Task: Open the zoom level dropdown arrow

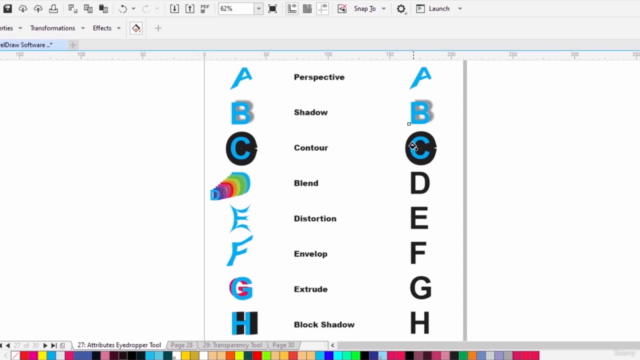Action: click(x=258, y=9)
